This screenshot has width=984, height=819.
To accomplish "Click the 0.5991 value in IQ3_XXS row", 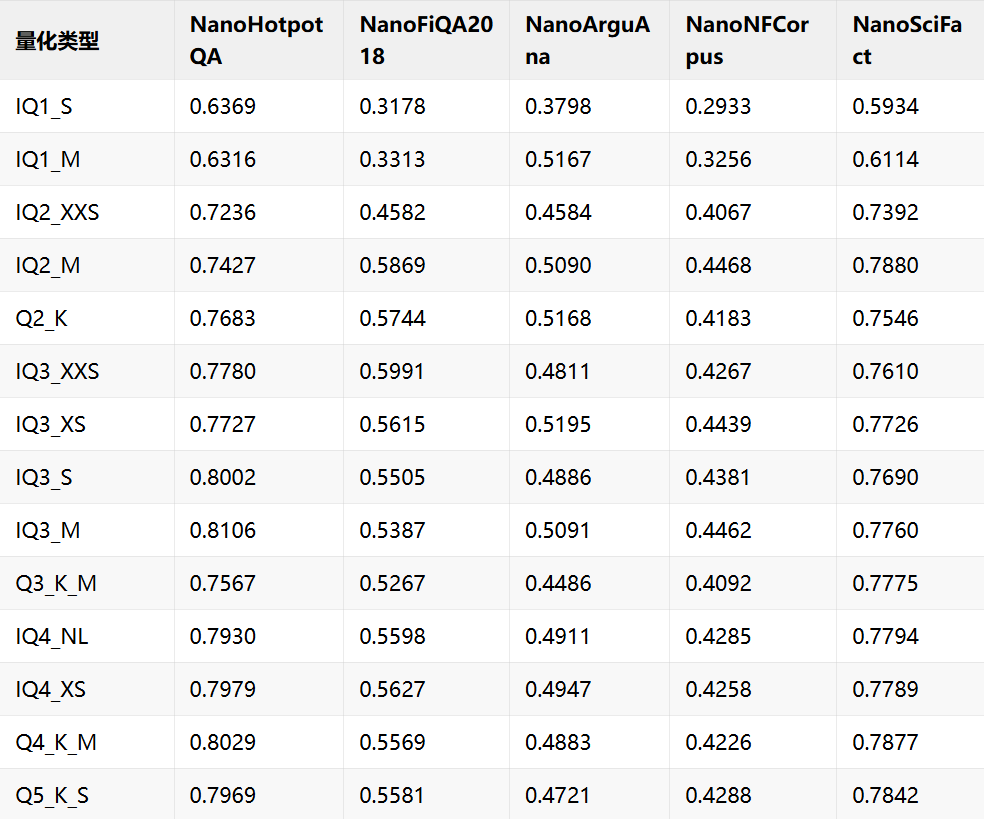I will click(x=392, y=372).
